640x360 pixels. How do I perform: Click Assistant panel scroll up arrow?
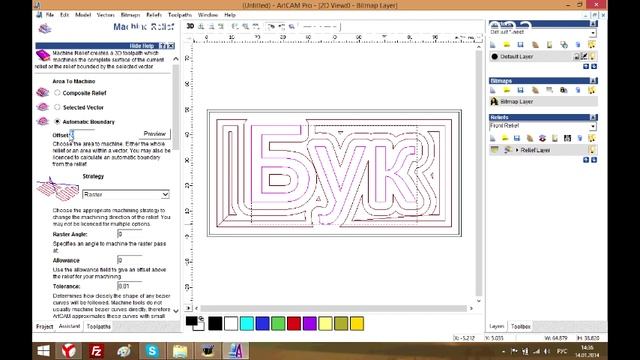(176, 59)
